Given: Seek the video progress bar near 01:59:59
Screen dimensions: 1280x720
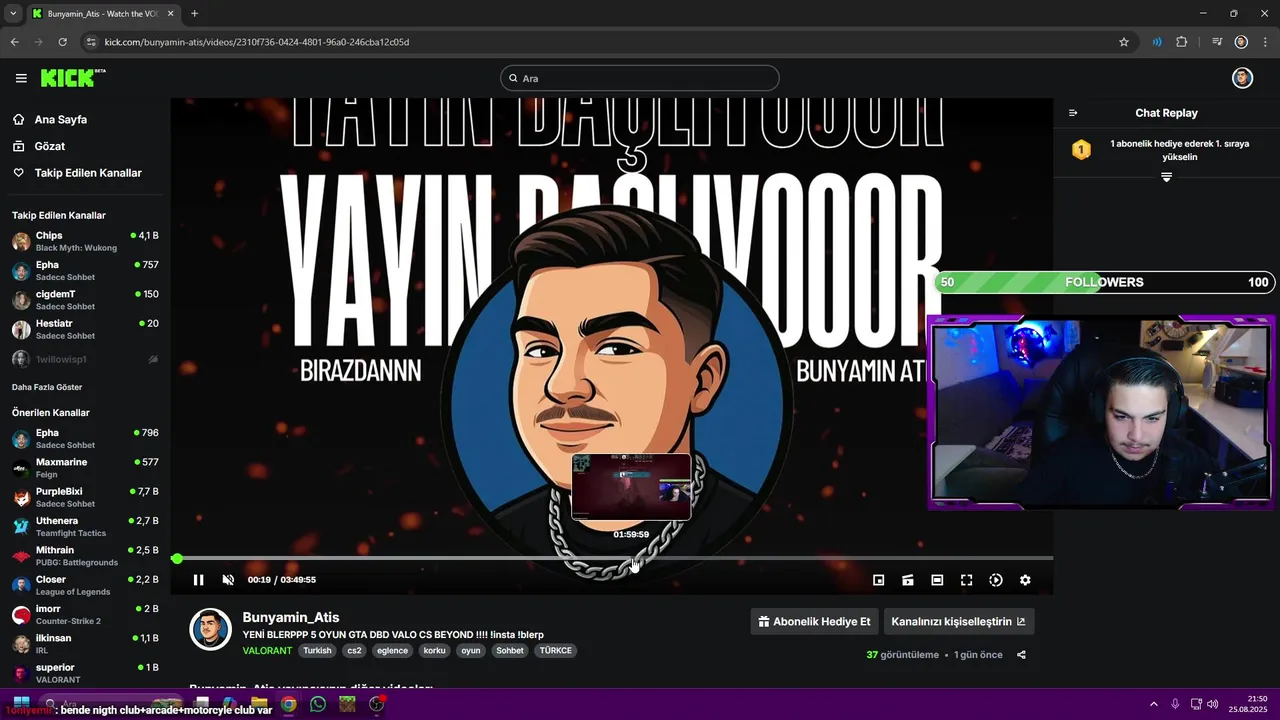Looking at the screenshot, I should [x=631, y=558].
